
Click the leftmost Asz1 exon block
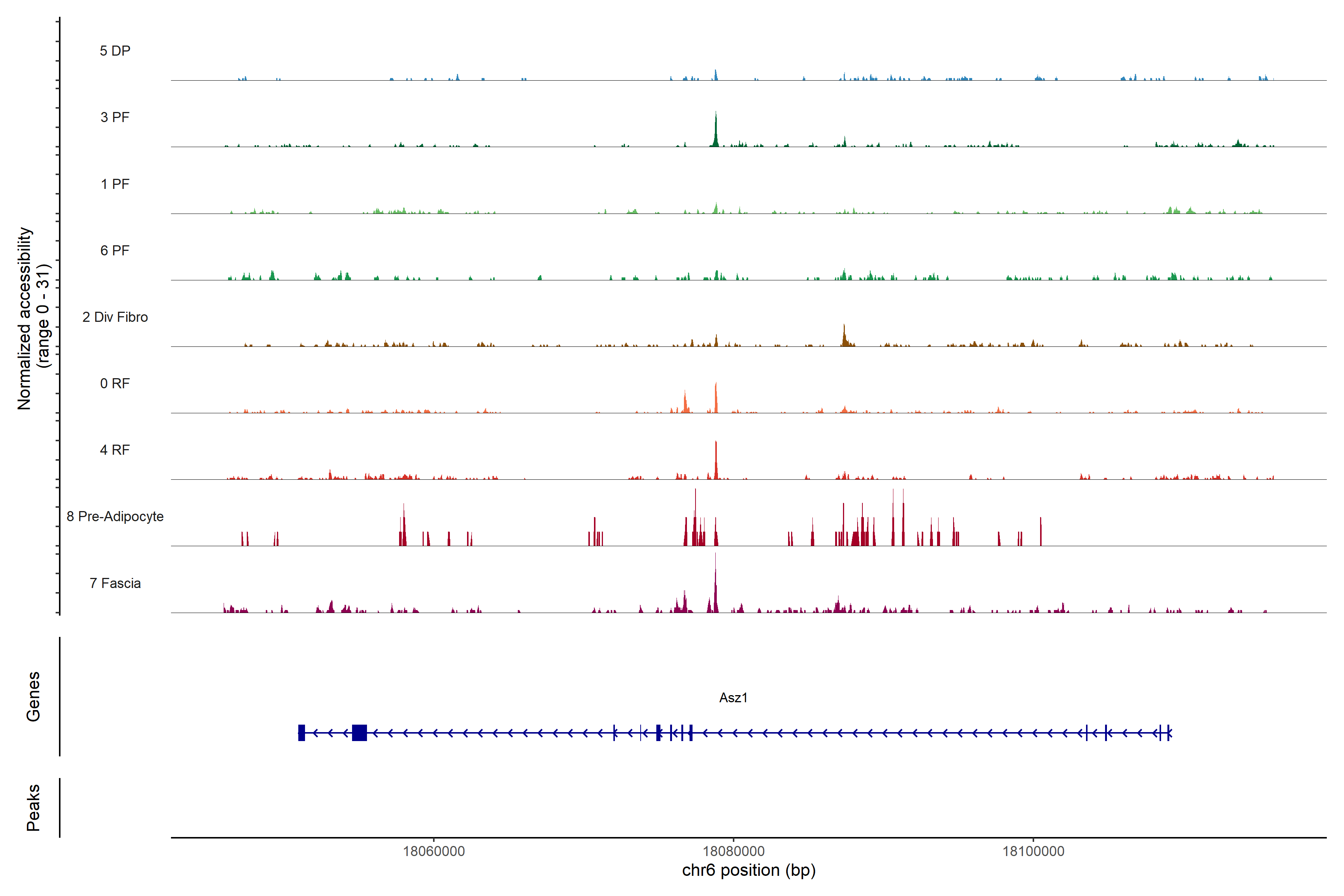click(302, 732)
